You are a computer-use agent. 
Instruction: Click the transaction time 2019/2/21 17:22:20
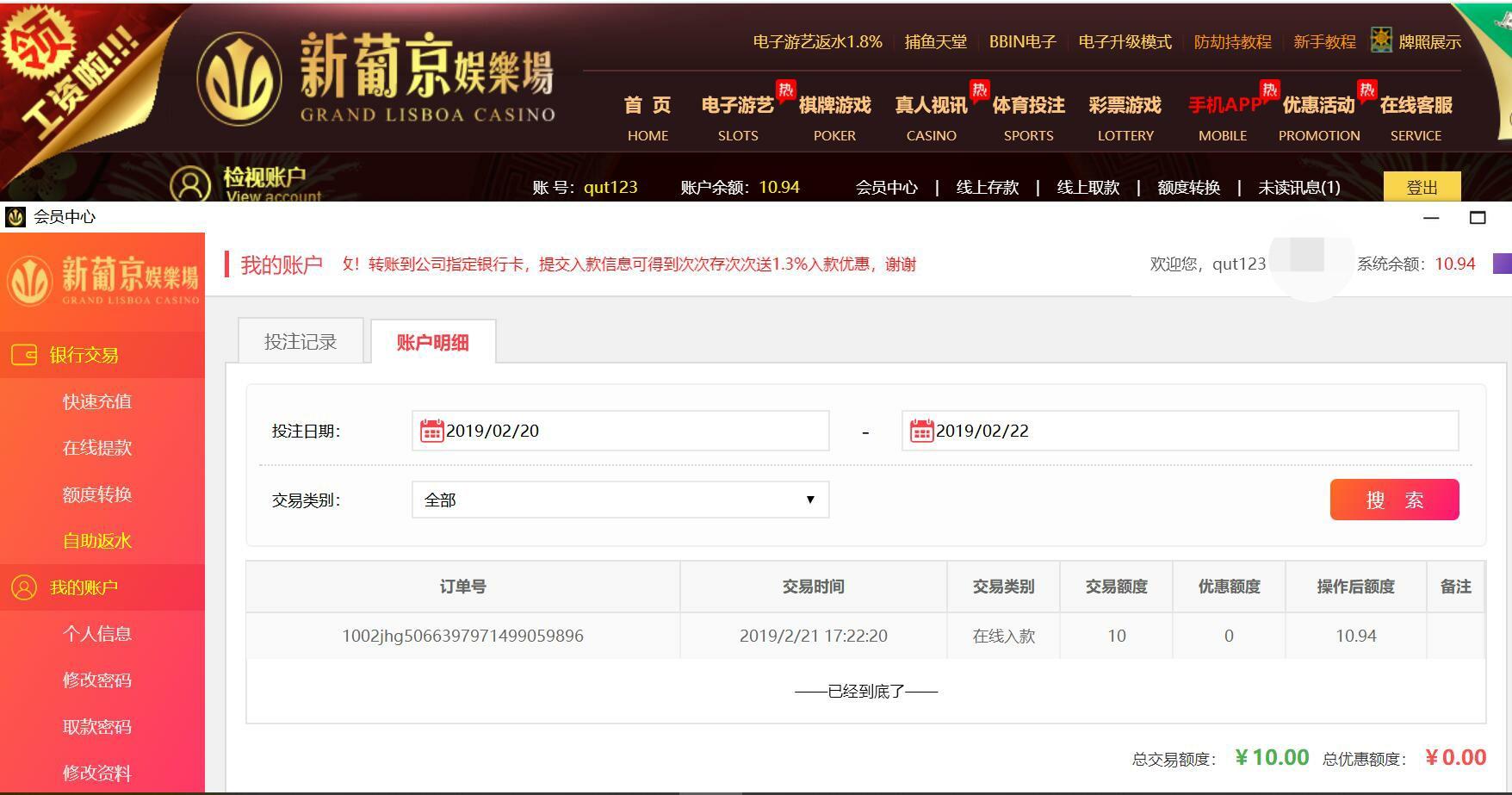(x=813, y=636)
